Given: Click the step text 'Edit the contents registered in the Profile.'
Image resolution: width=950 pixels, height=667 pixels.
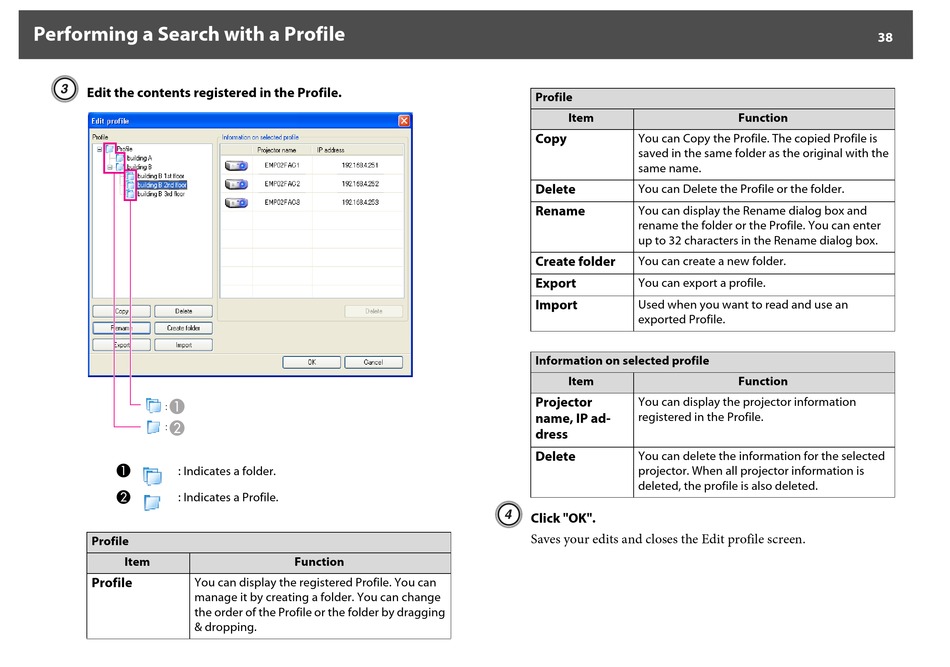Looking at the screenshot, I should 214,93.
